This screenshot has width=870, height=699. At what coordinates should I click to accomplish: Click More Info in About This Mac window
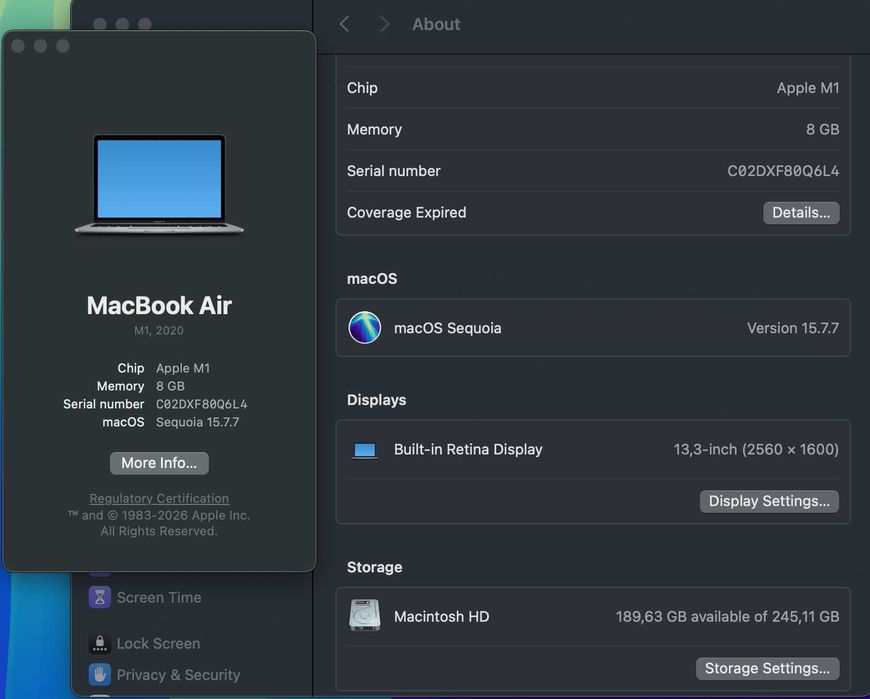[x=159, y=463]
